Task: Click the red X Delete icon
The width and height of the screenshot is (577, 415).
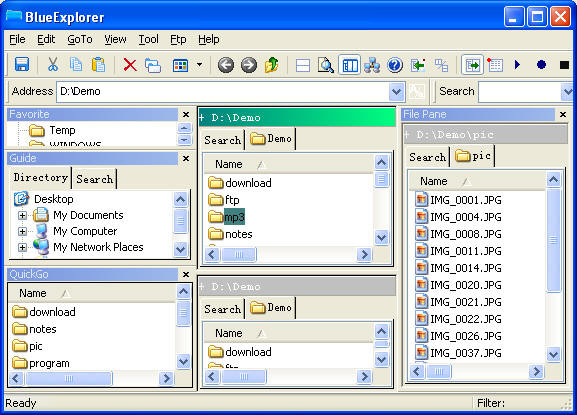Action: coord(130,65)
